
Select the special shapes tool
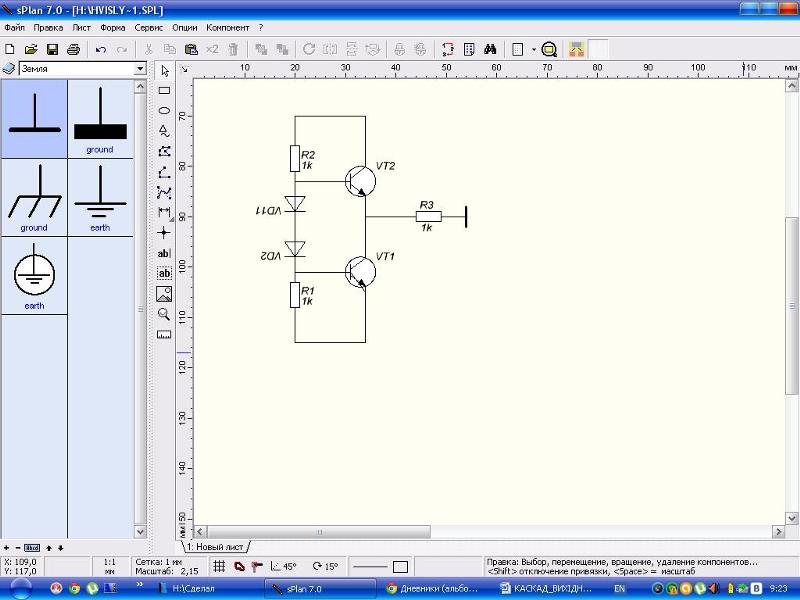point(164,132)
